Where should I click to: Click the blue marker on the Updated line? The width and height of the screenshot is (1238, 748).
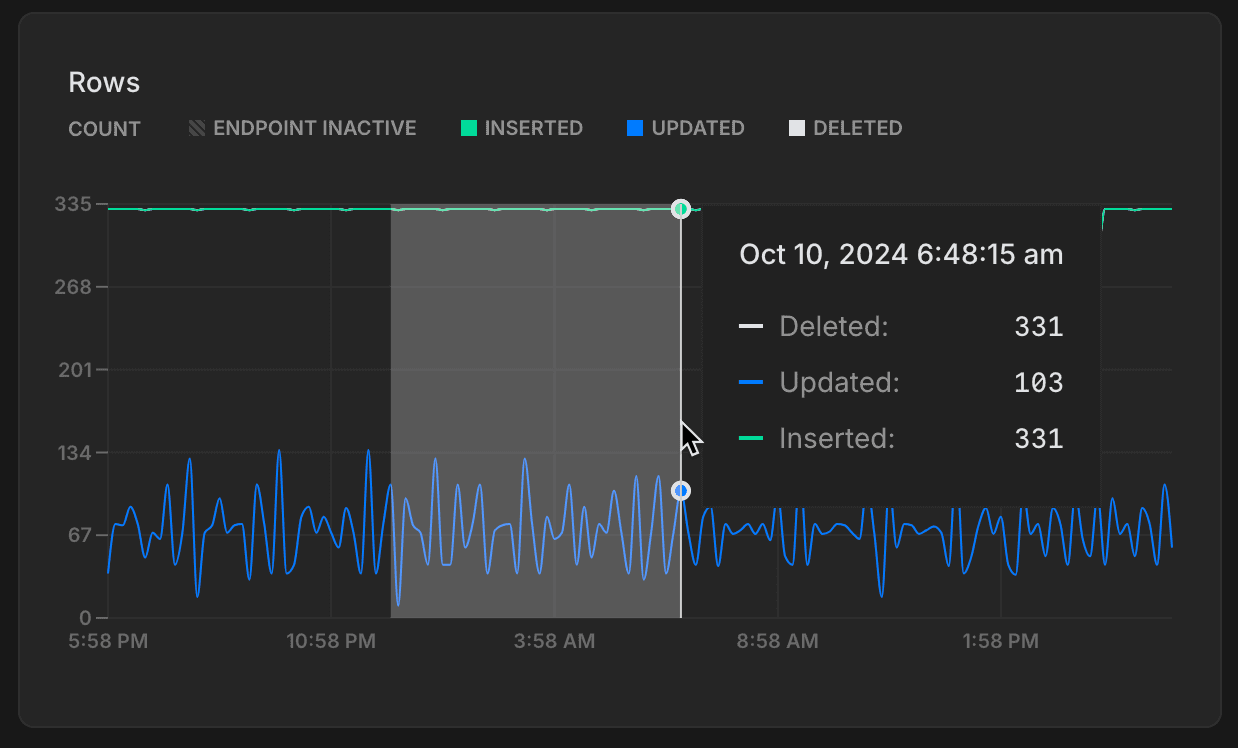pos(681,490)
